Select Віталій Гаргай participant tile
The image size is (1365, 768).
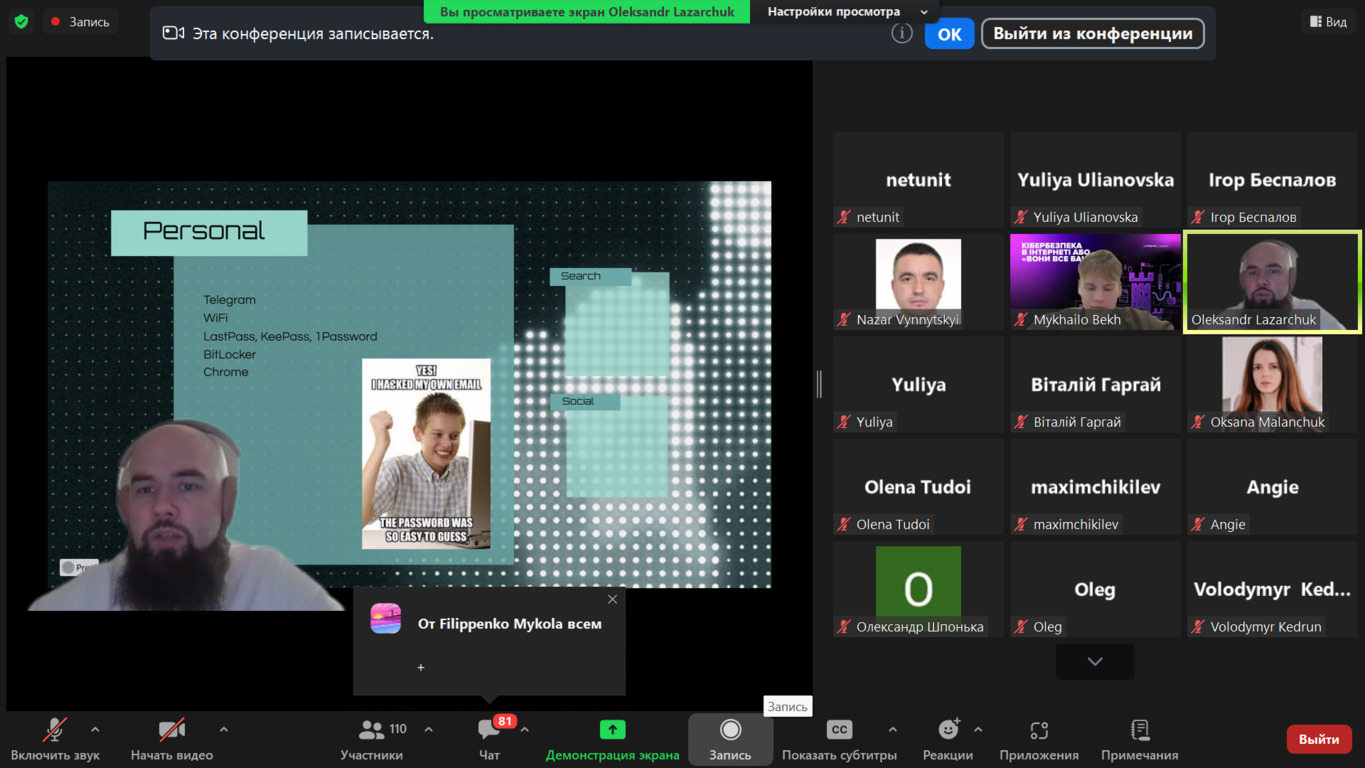click(x=1095, y=385)
